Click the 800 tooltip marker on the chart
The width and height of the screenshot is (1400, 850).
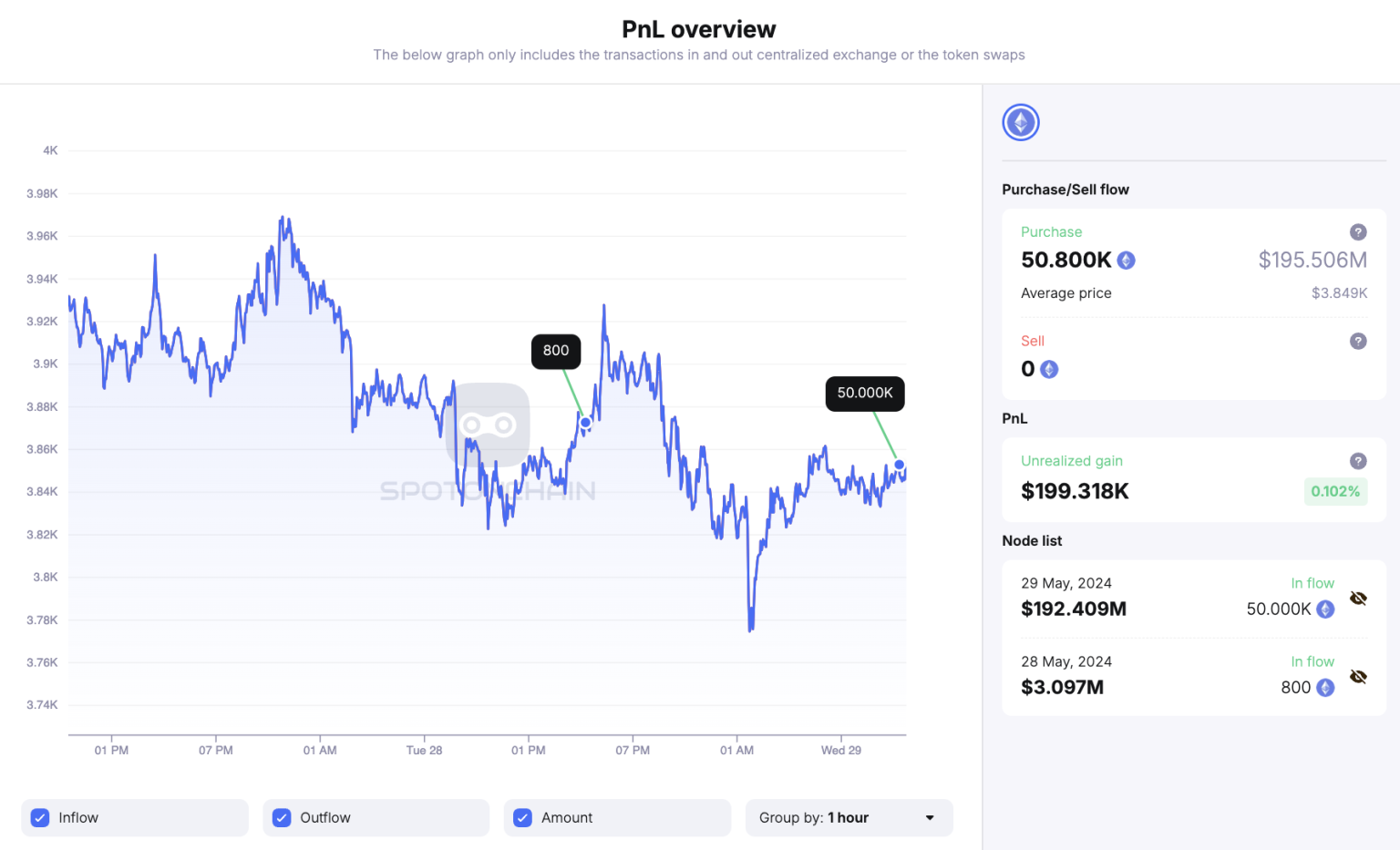pos(585,423)
